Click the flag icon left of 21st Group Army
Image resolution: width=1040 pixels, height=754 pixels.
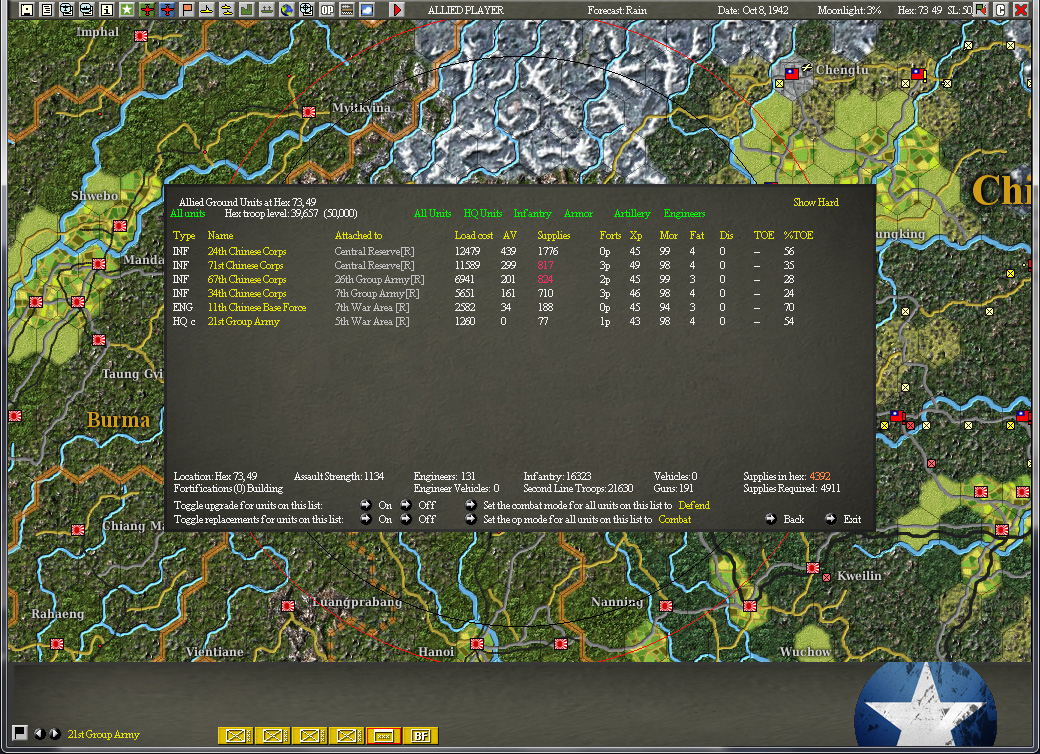click(20, 732)
